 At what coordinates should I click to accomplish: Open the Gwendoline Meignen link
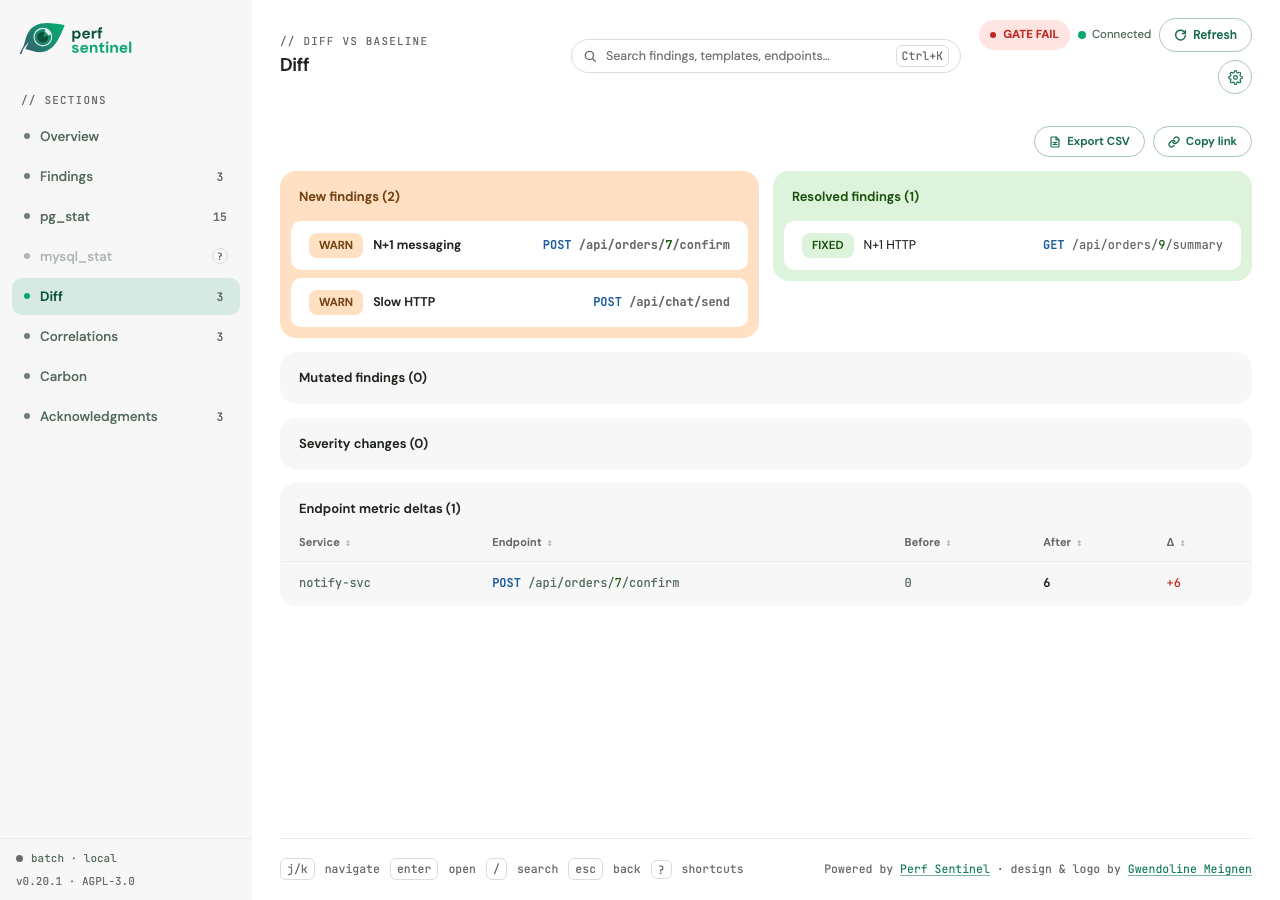1190,869
